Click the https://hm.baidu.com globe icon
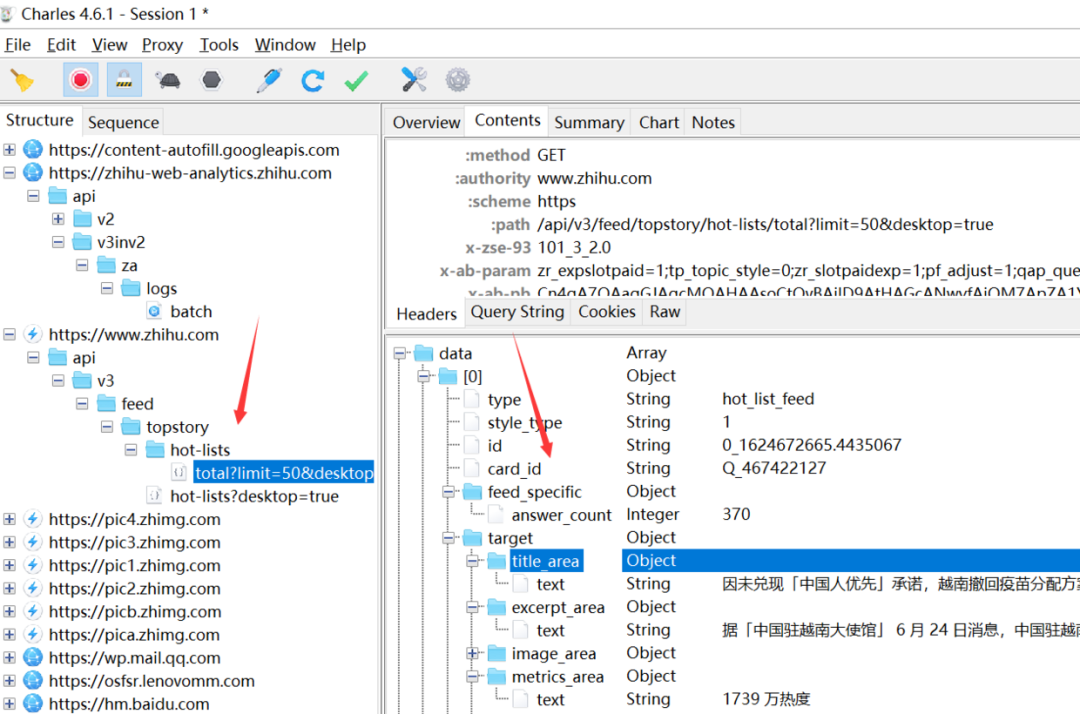 click(x=32, y=704)
